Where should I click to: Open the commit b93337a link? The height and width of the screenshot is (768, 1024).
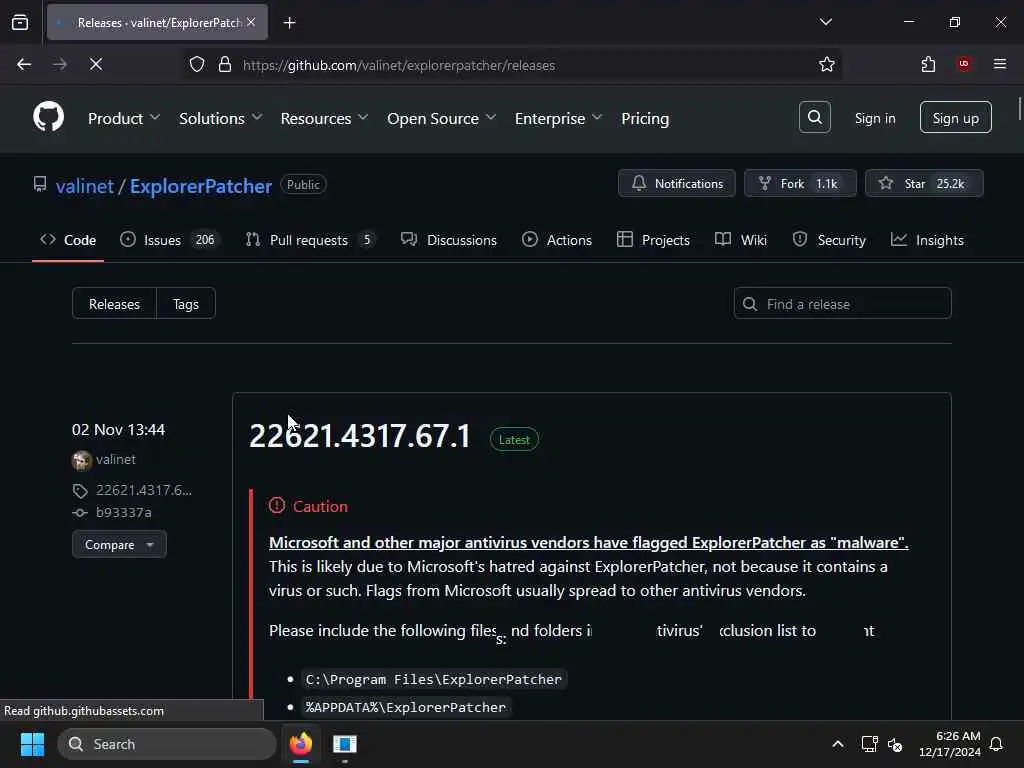pyautogui.click(x=123, y=513)
